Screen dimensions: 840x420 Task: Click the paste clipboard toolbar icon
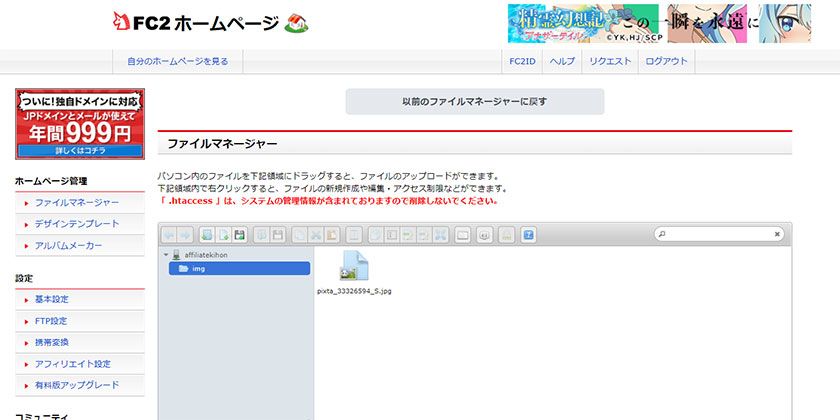332,235
